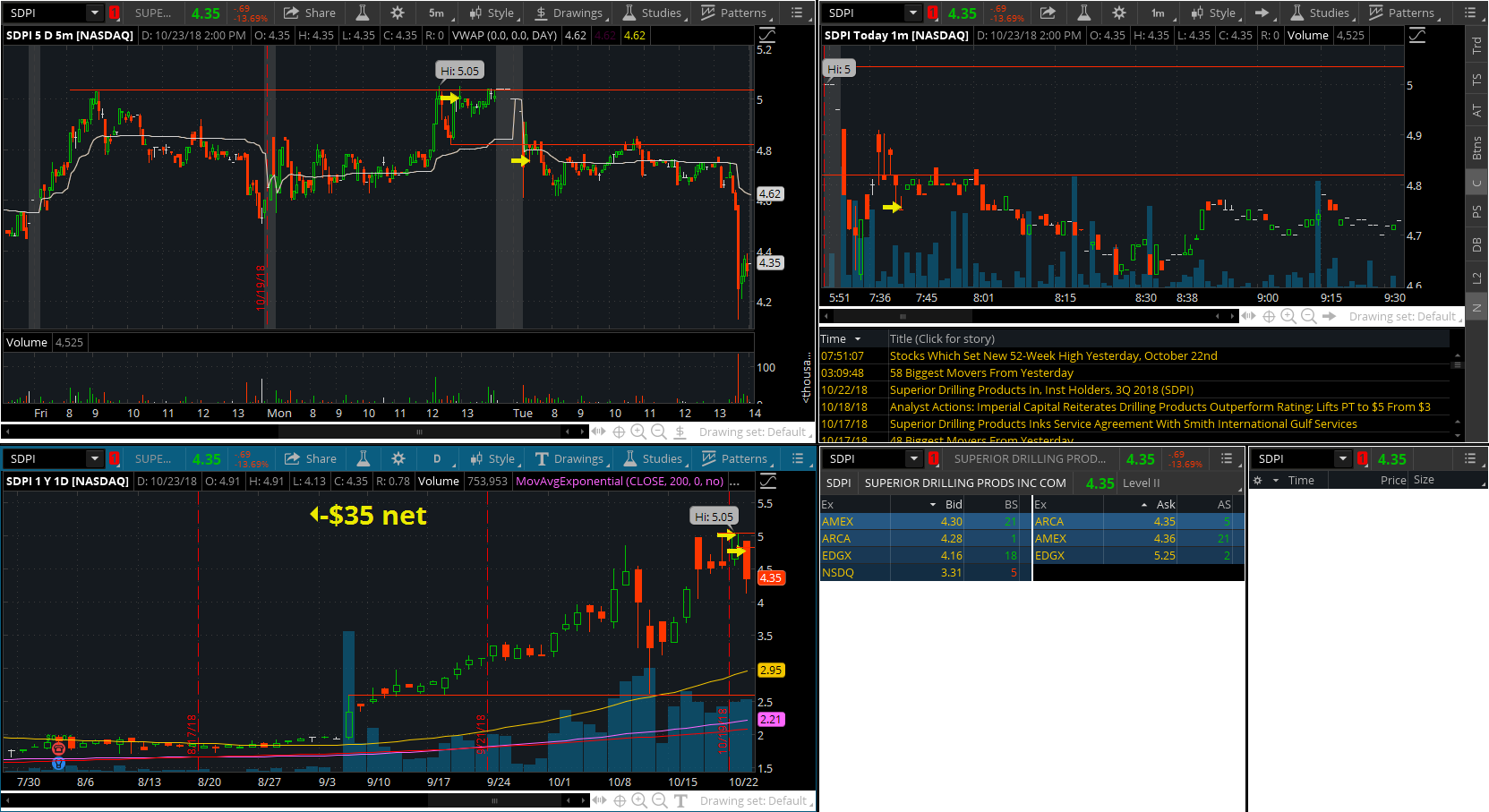Open Drawings menu on the daily chart

569,458
